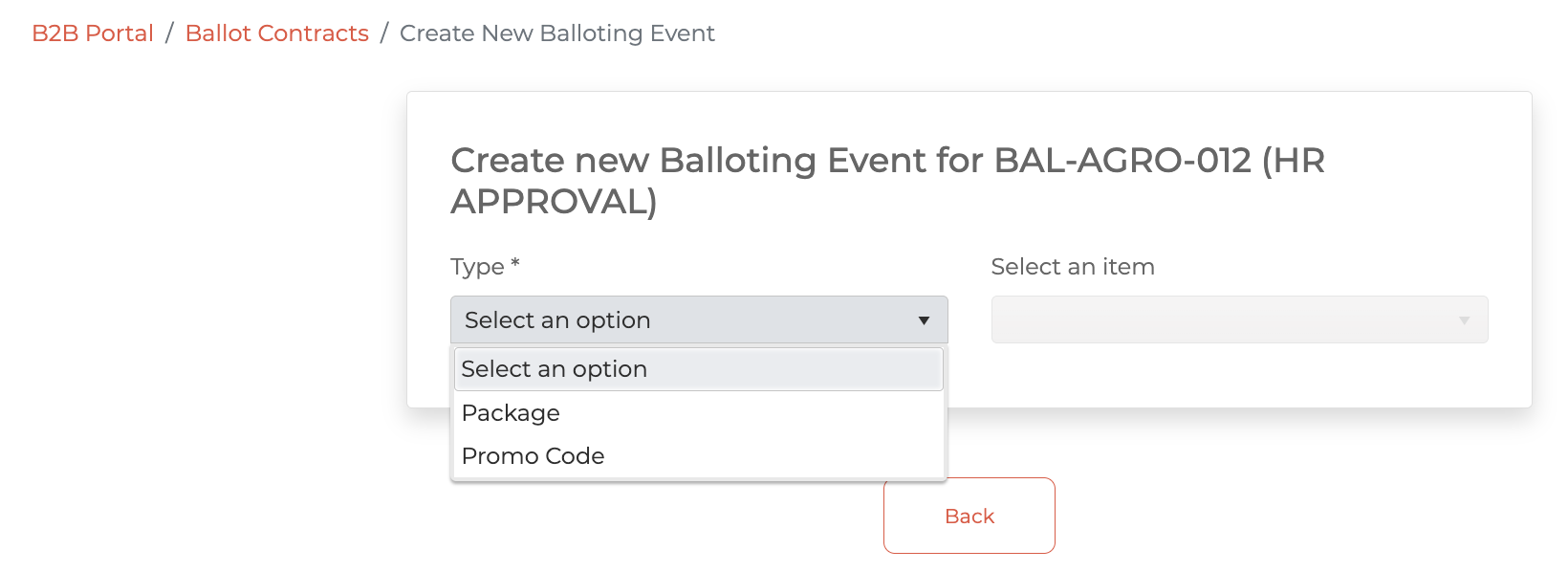Click the required asterisk beside Type
1568x572 pixels.
(x=515, y=263)
